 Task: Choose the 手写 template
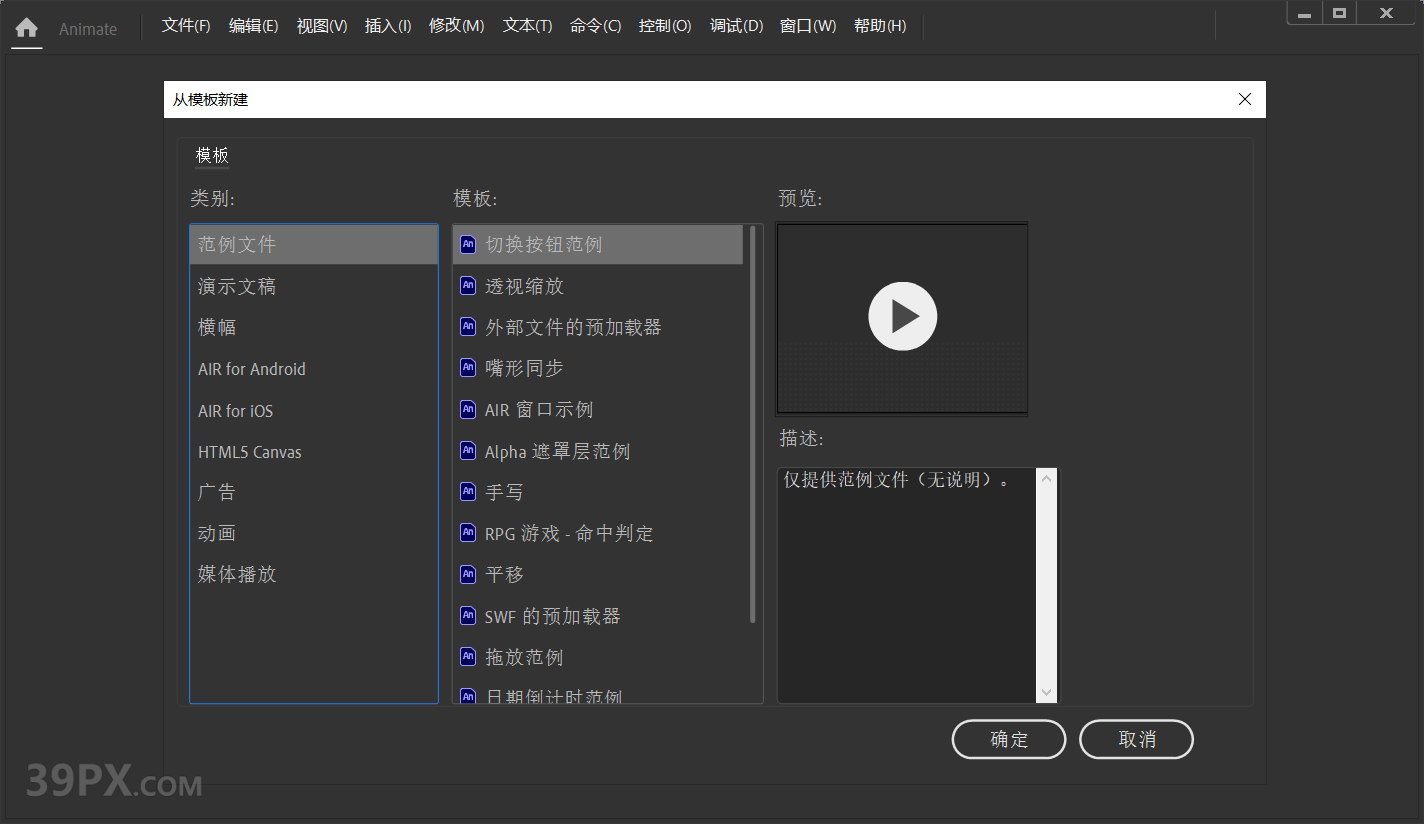(598, 492)
